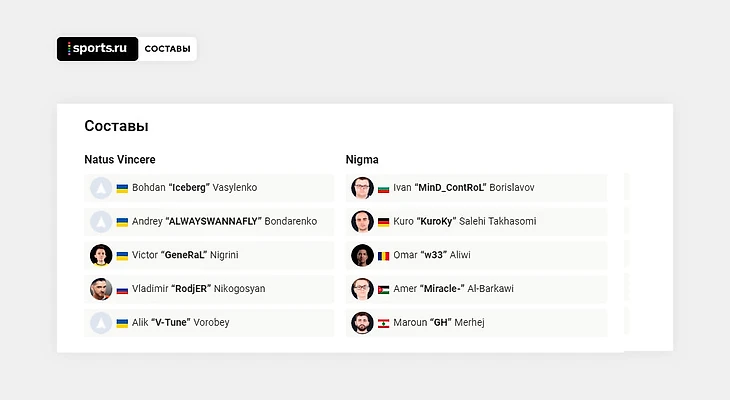Open Andrey ALWAYSWANNAFLY Bondarenko player link
The width and height of the screenshot is (730, 400).
click(x=224, y=221)
